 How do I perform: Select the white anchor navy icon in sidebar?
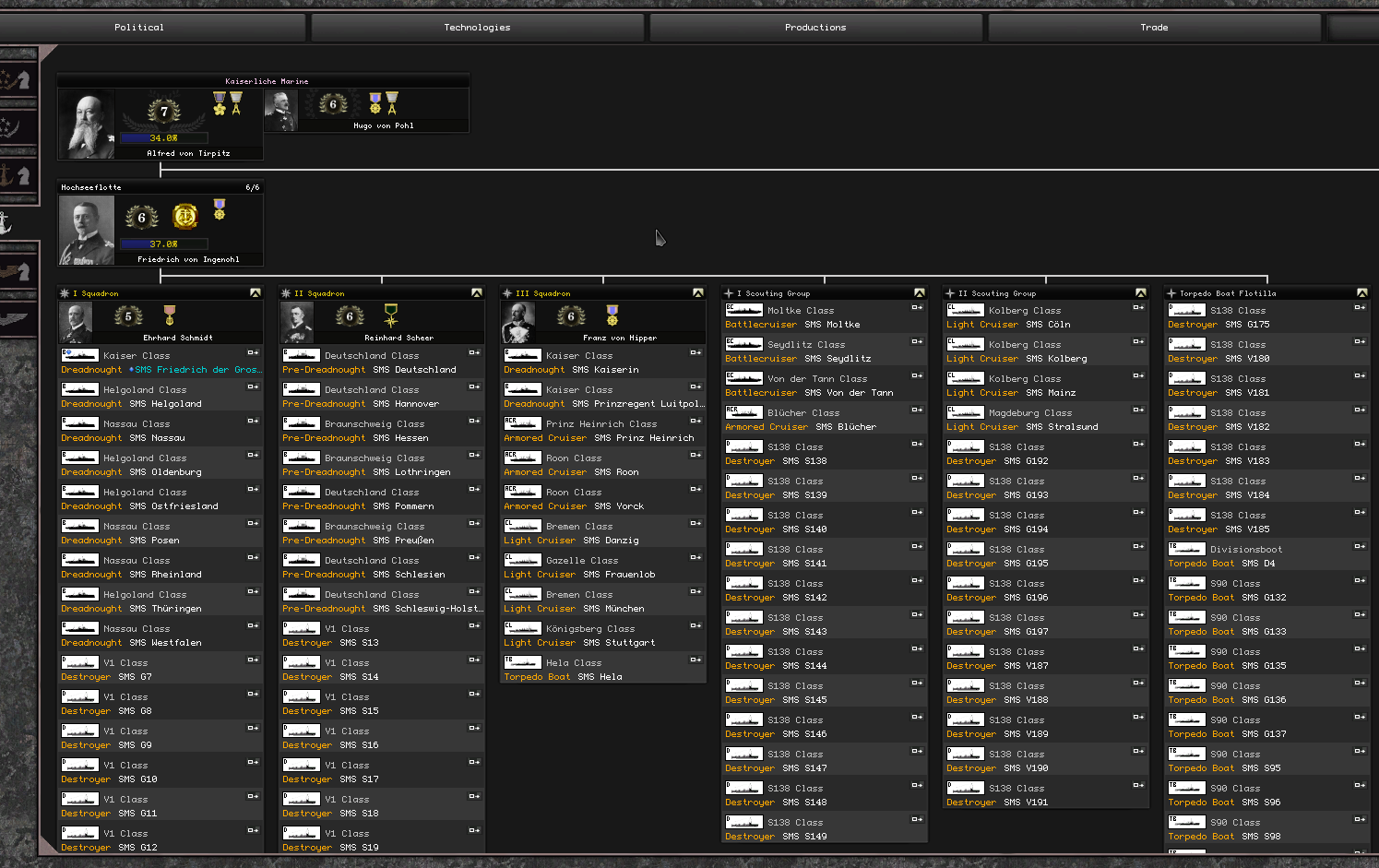point(6,222)
